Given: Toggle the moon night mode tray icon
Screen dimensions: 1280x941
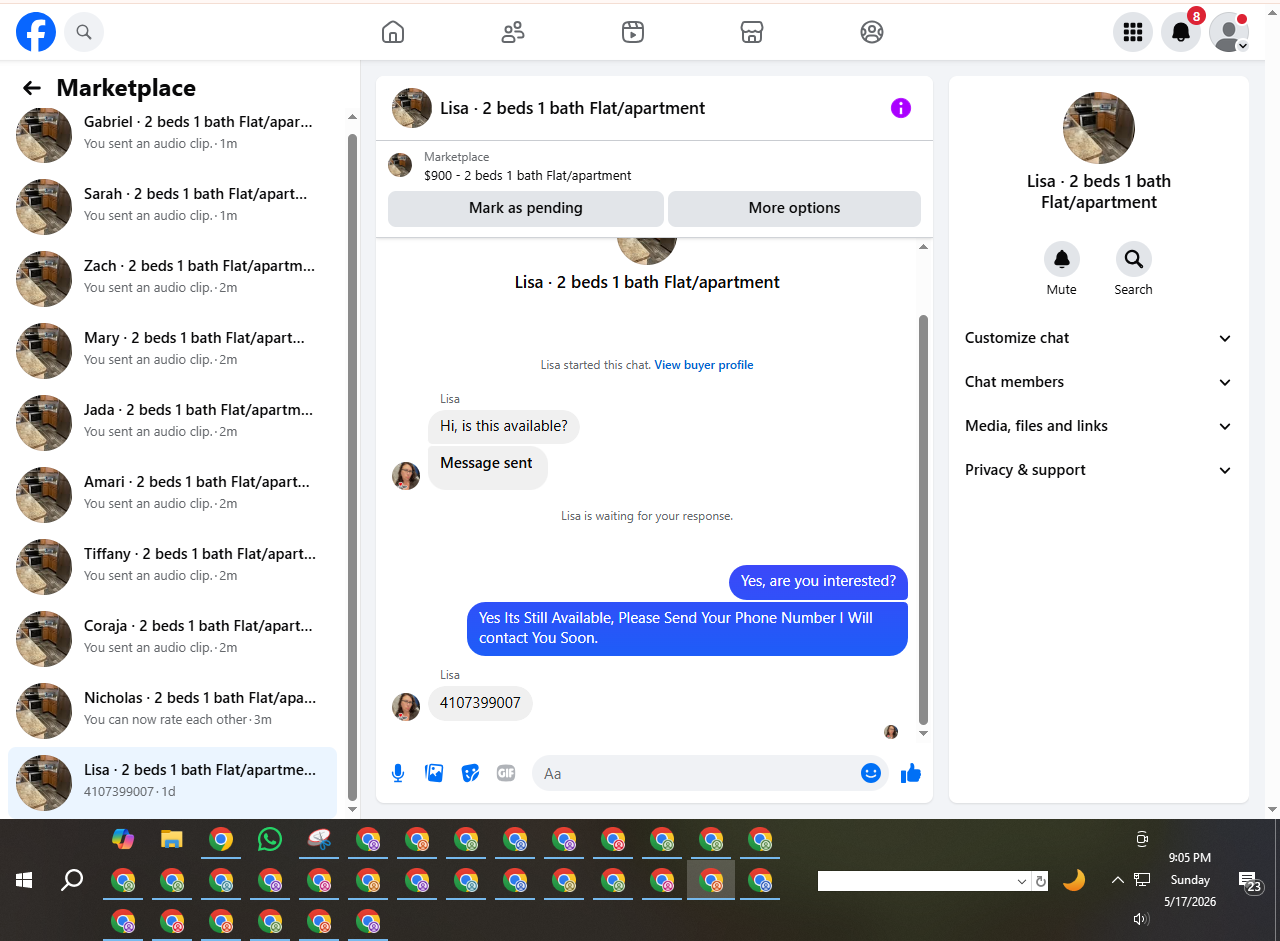Looking at the screenshot, I should (1074, 880).
